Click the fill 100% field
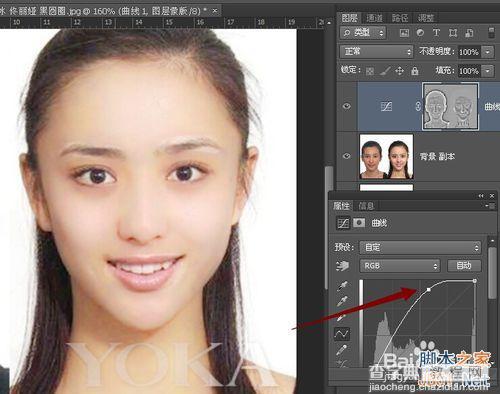Viewport: 500px width, 394px height. 469,71
